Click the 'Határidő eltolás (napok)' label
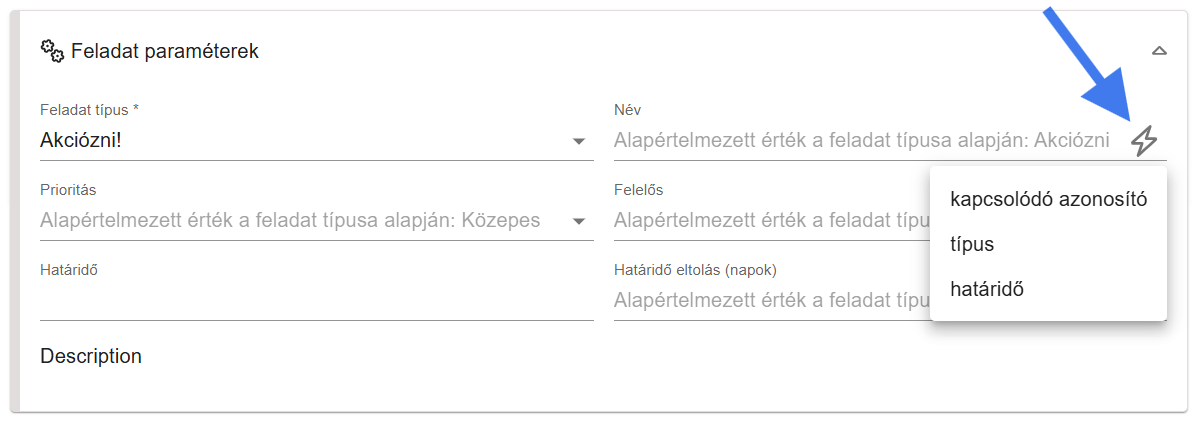Image resolution: width=1192 pixels, height=421 pixels. (695, 269)
